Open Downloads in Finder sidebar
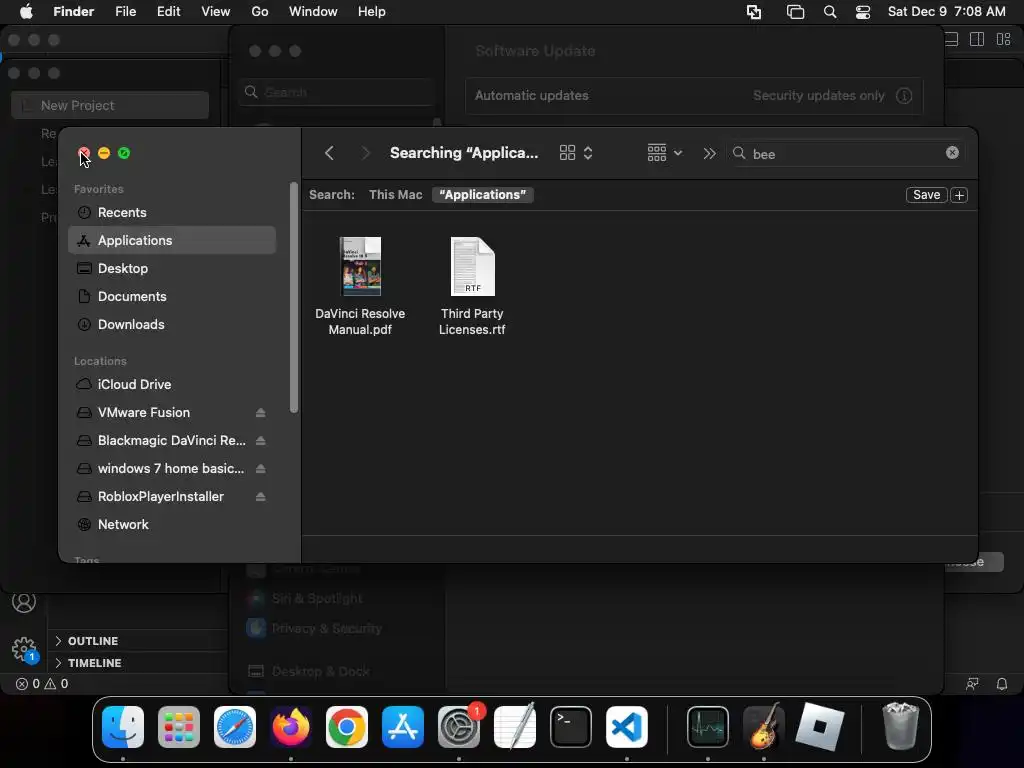 [172, 325]
